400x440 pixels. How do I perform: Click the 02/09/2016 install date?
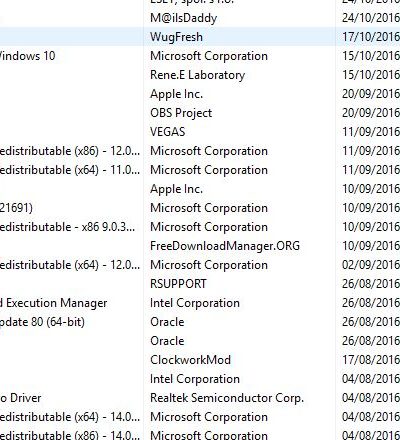coord(371,265)
